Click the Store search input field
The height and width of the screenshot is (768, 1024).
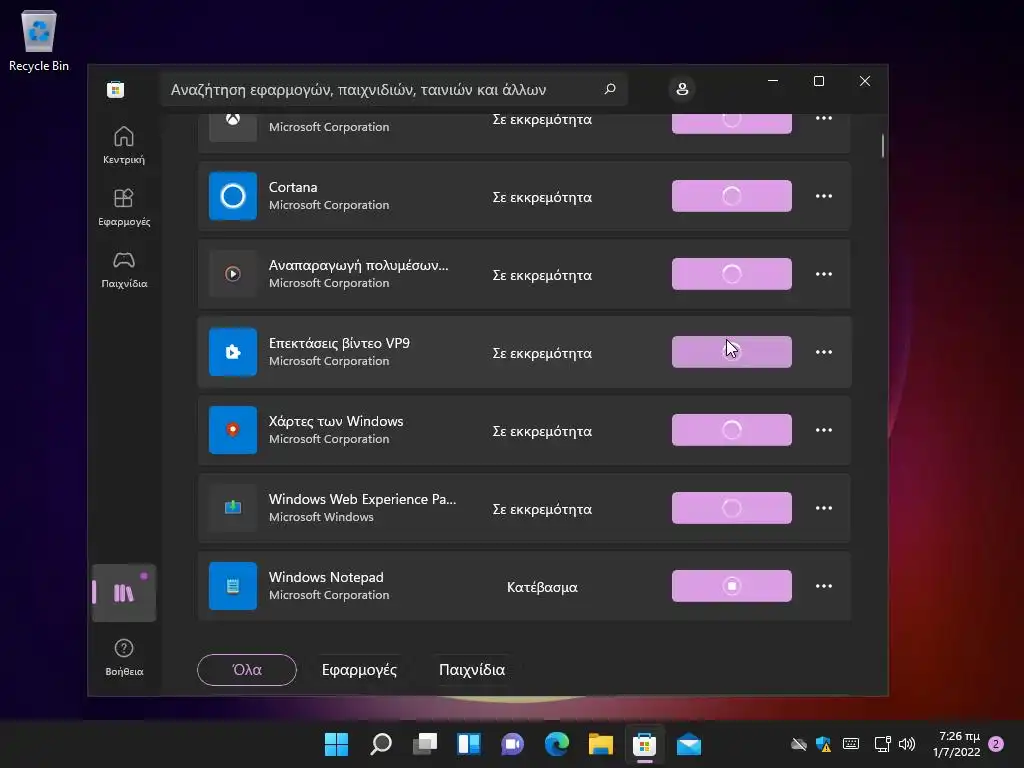click(x=392, y=89)
